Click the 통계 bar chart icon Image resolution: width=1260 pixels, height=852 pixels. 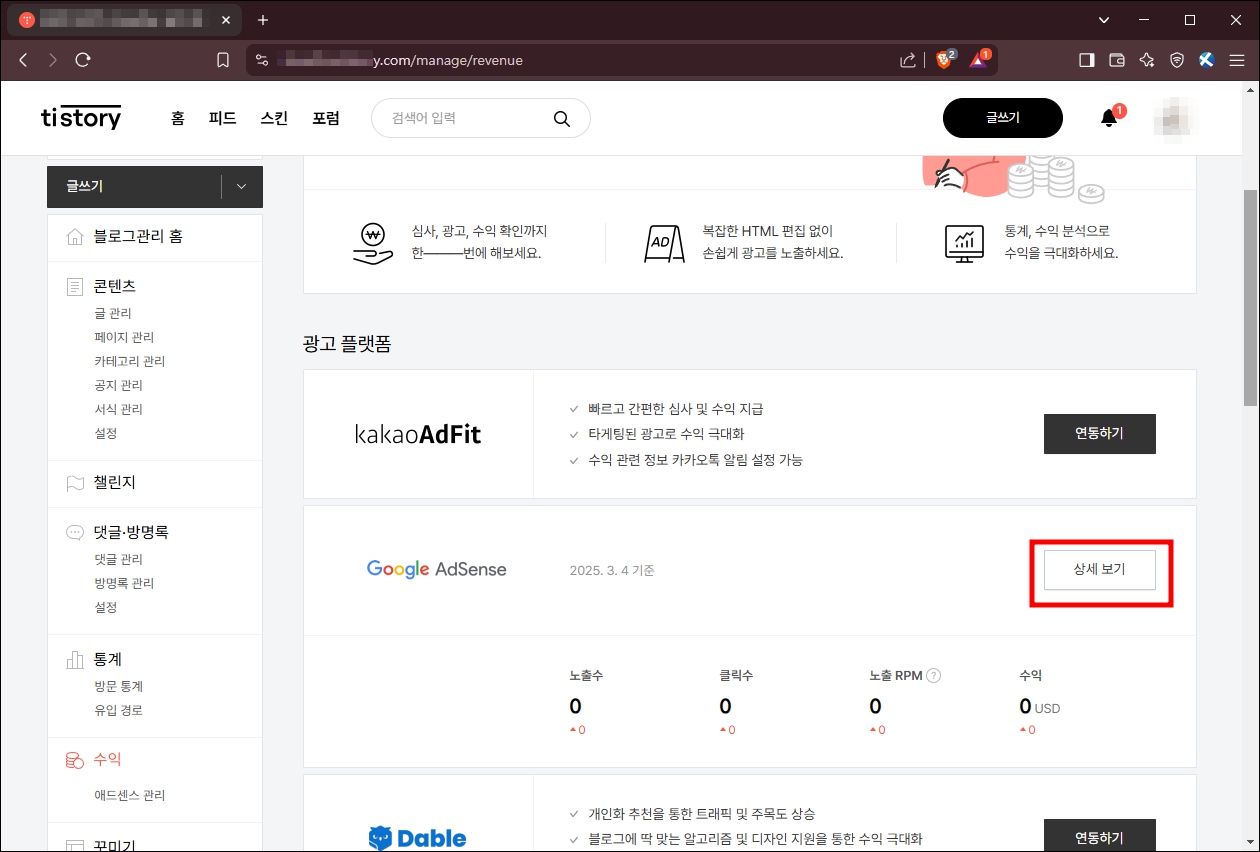tap(74, 659)
